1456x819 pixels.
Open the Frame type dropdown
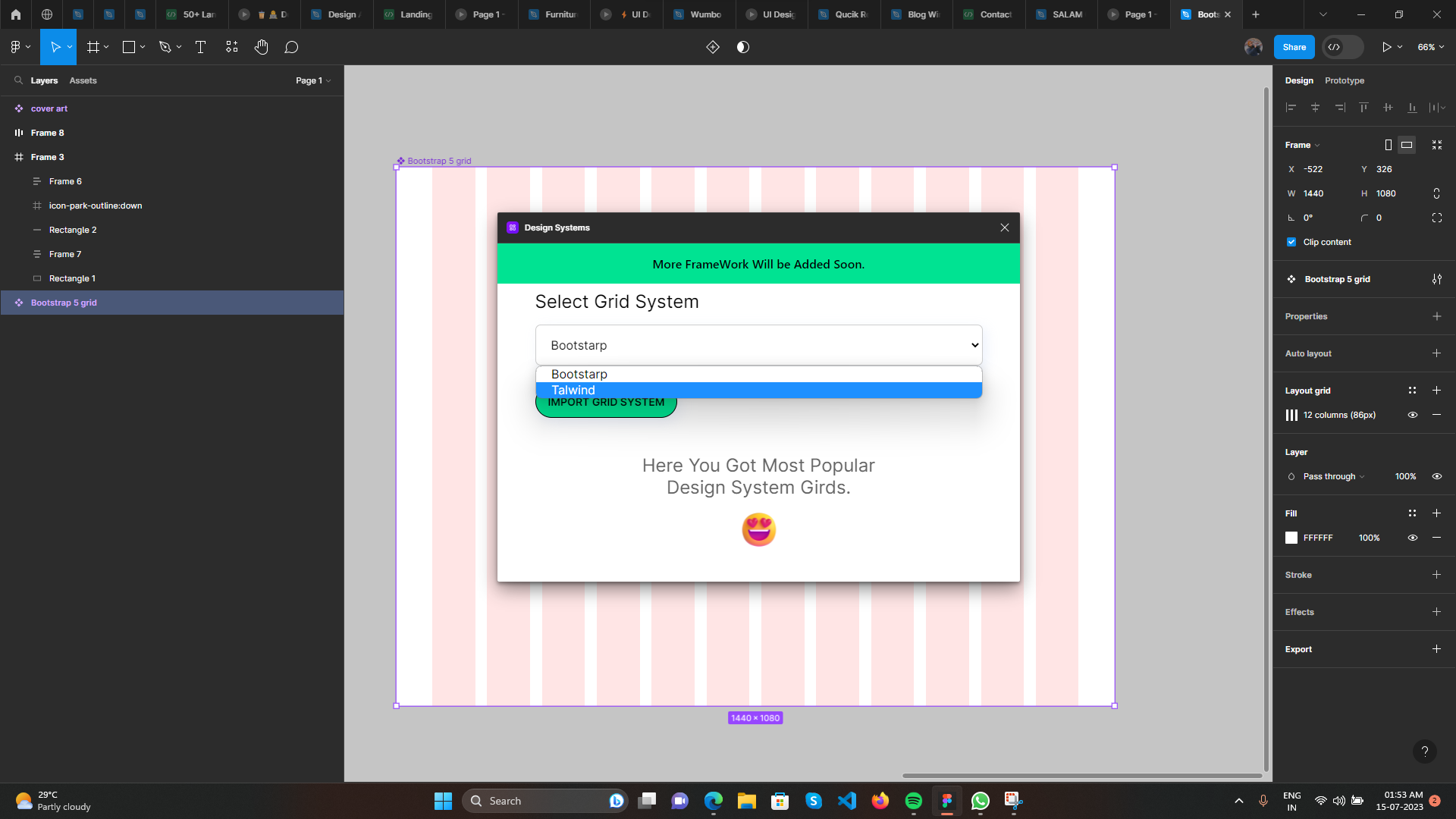1303,145
